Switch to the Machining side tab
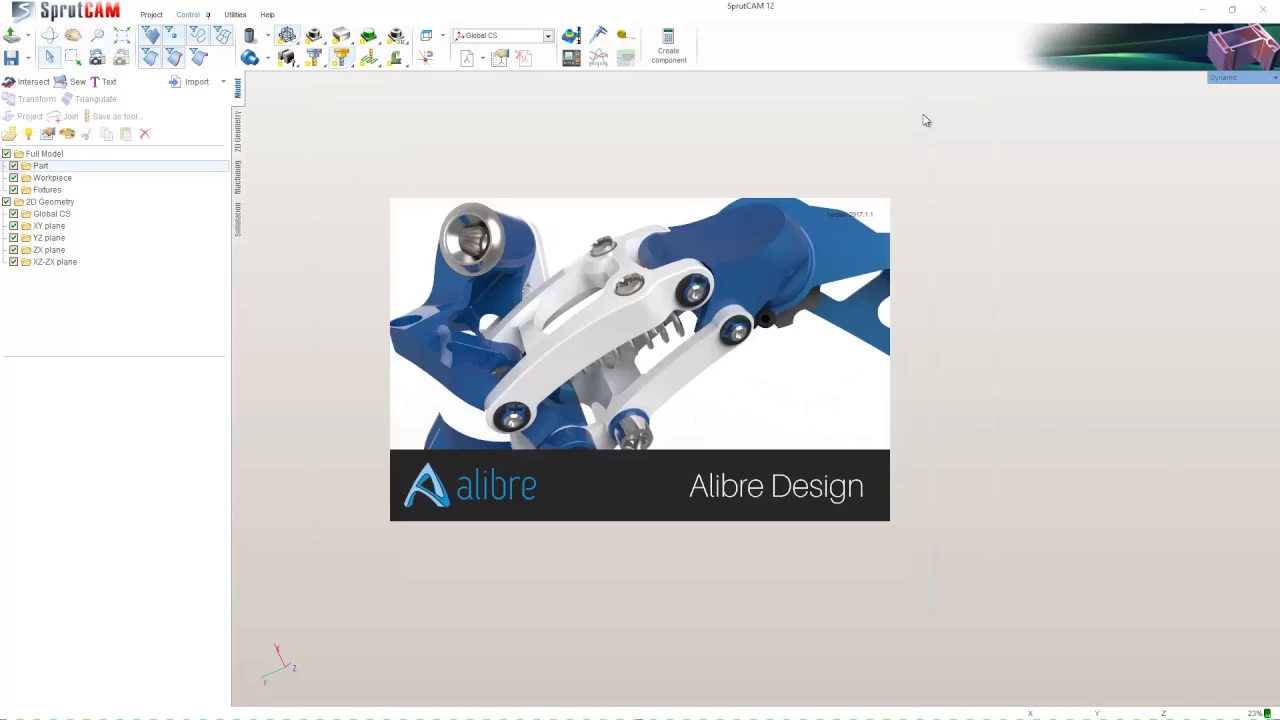1280x720 pixels. coord(238,177)
